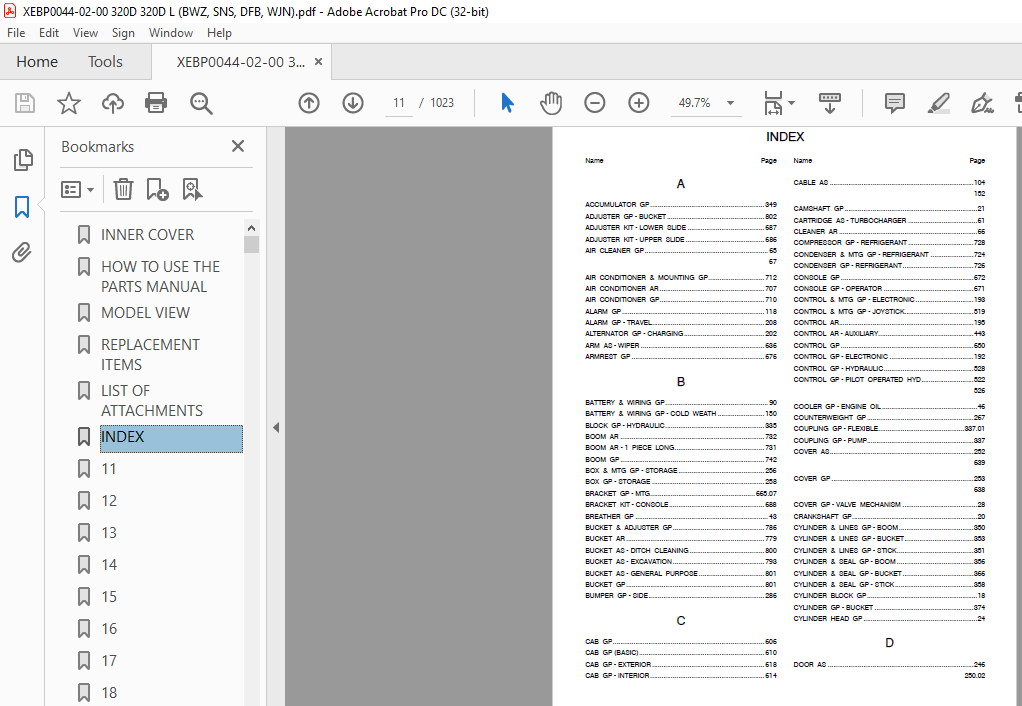The image size is (1022, 706).
Task: Close the XEBP0044-02-00 document tab
Action: [x=318, y=62]
